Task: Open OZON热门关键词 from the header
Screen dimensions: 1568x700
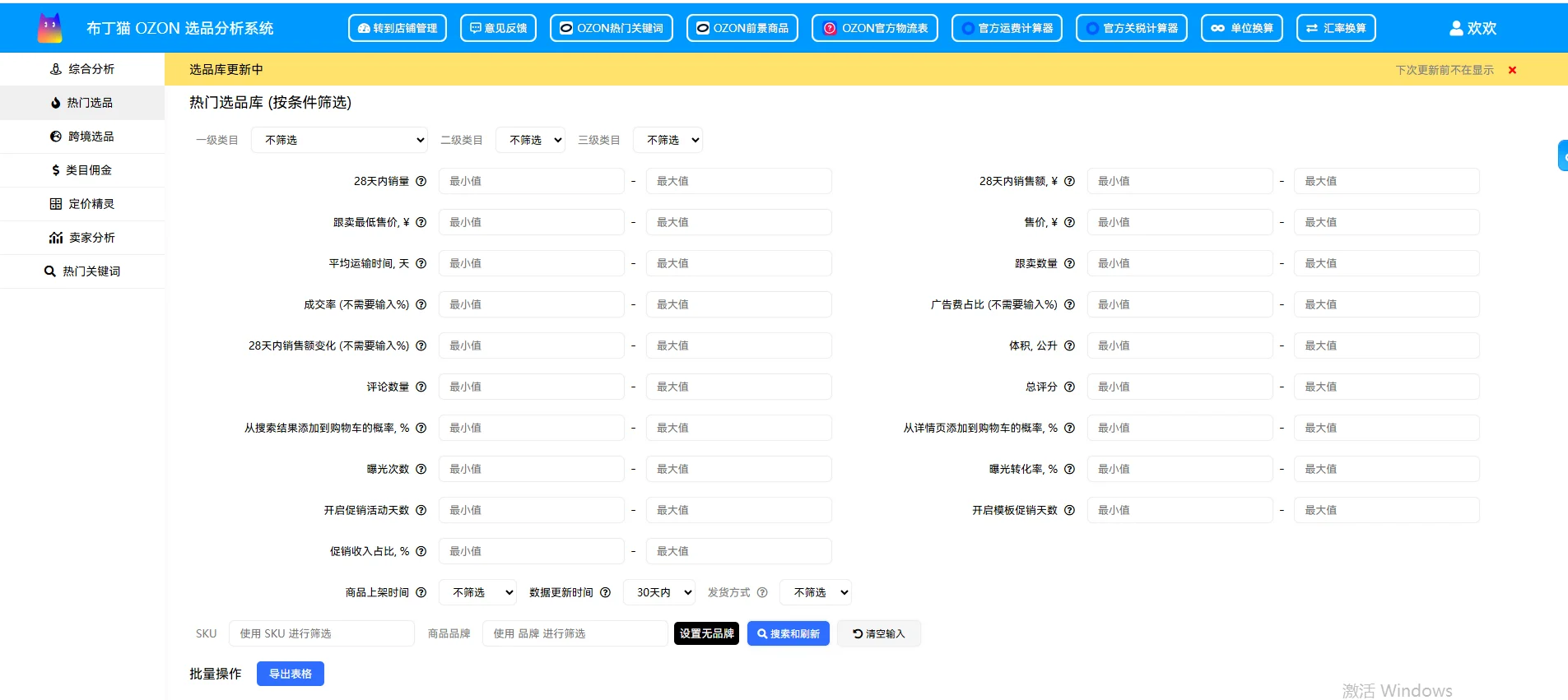Action: point(612,28)
